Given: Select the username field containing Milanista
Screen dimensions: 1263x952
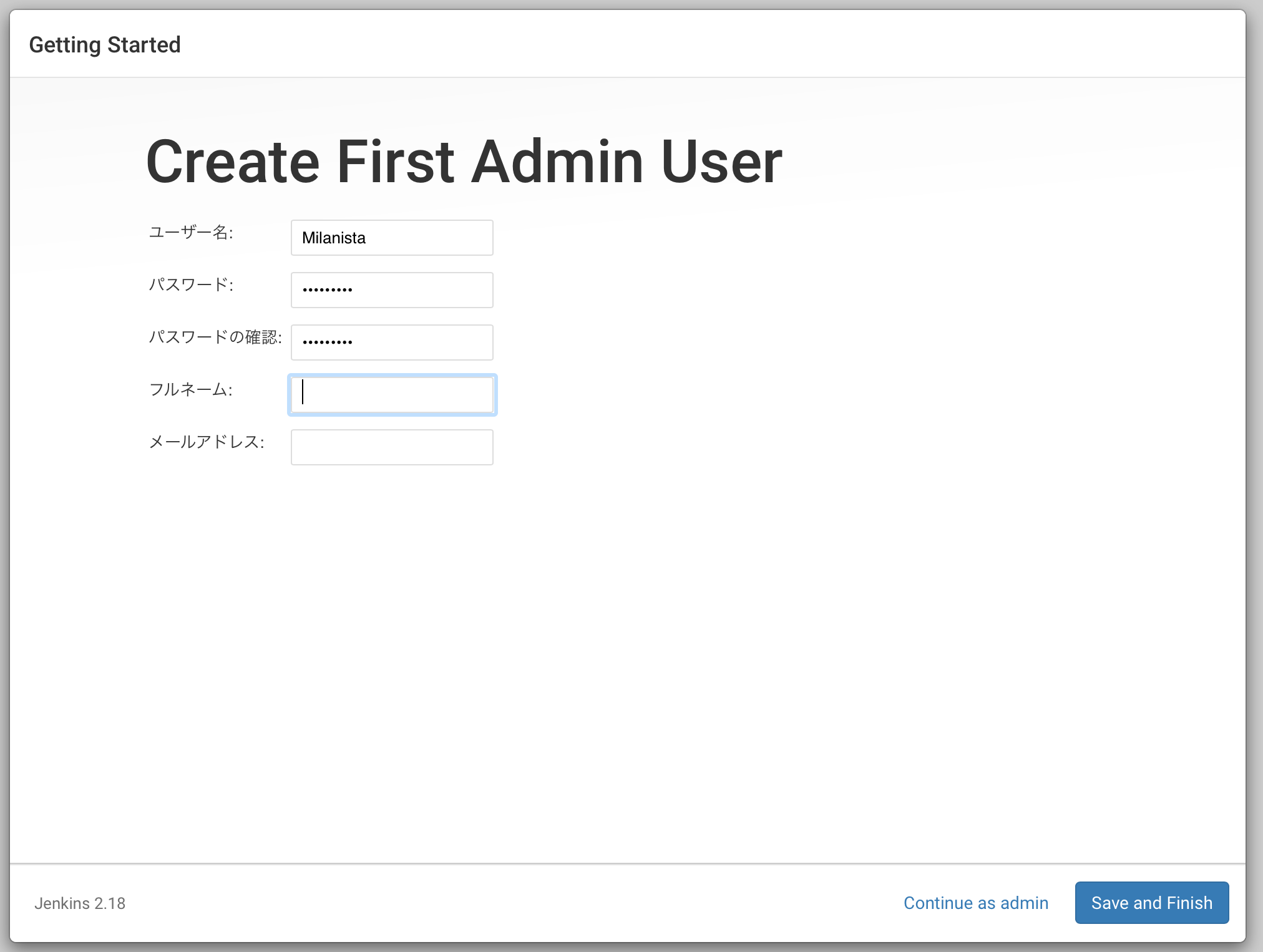Looking at the screenshot, I should tap(391, 238).
